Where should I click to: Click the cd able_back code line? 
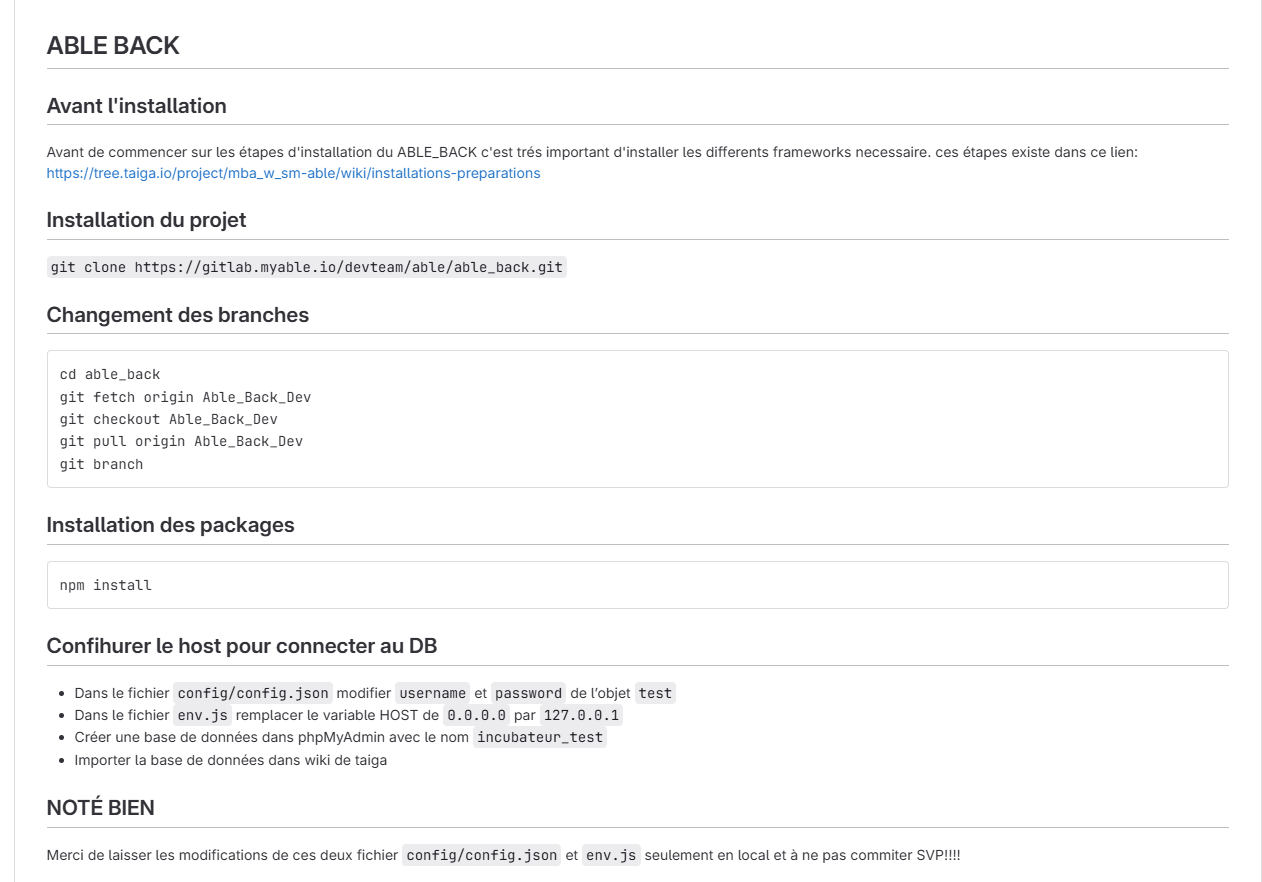pos(110,375)
